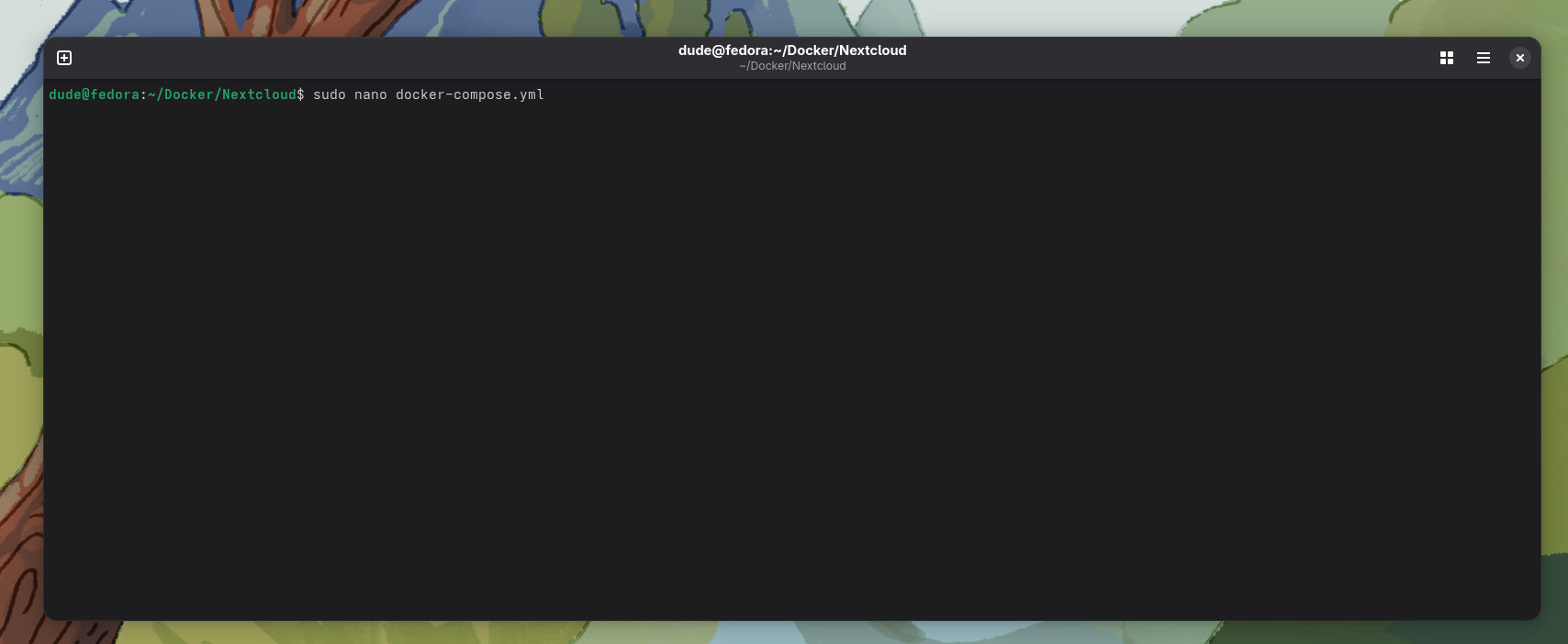Click the command text docker-compose.yml
The height and width of the screenshot is (644, 1568).
tap(470, 94)
